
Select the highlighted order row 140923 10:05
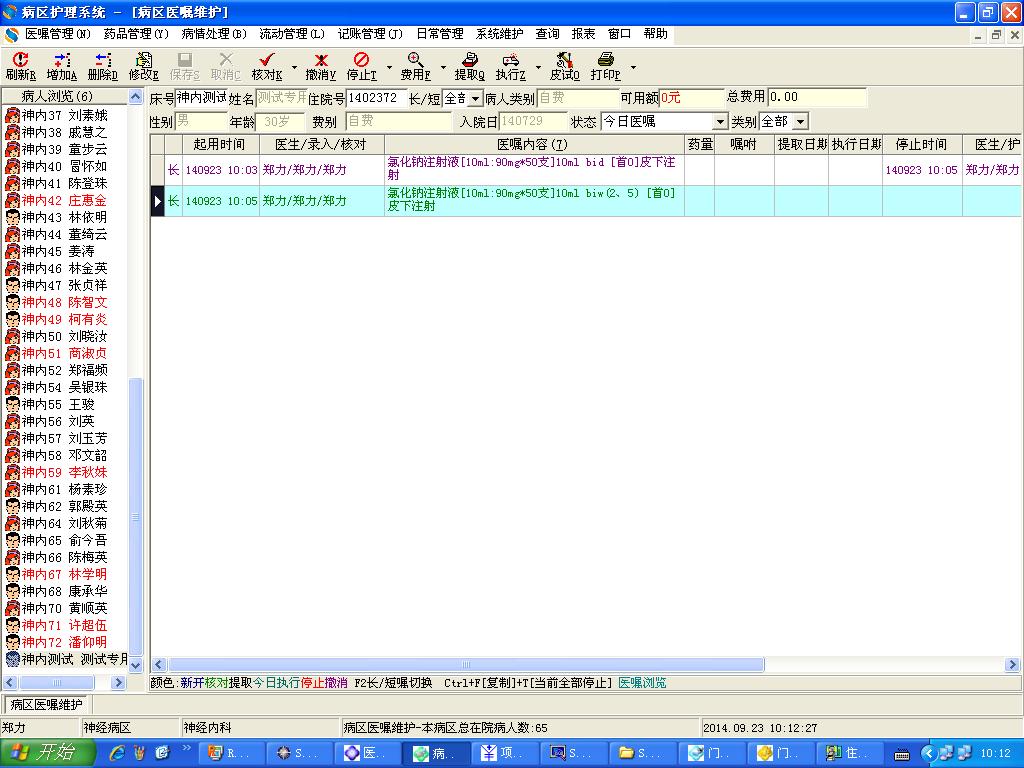(x=586, y=200)
